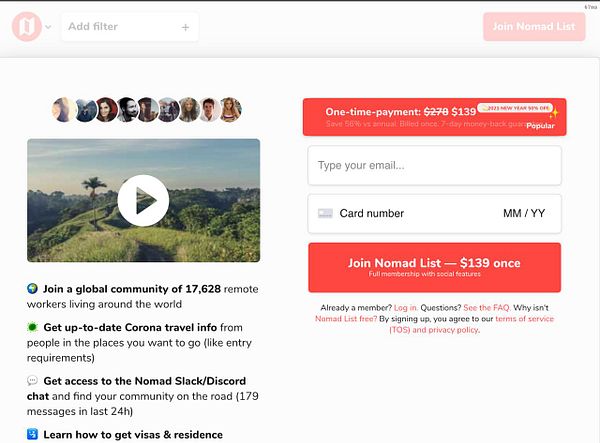This screenshot has width=600, height=443.
Task: Open the See the FAQ link
Action: [x=486, y=308]
